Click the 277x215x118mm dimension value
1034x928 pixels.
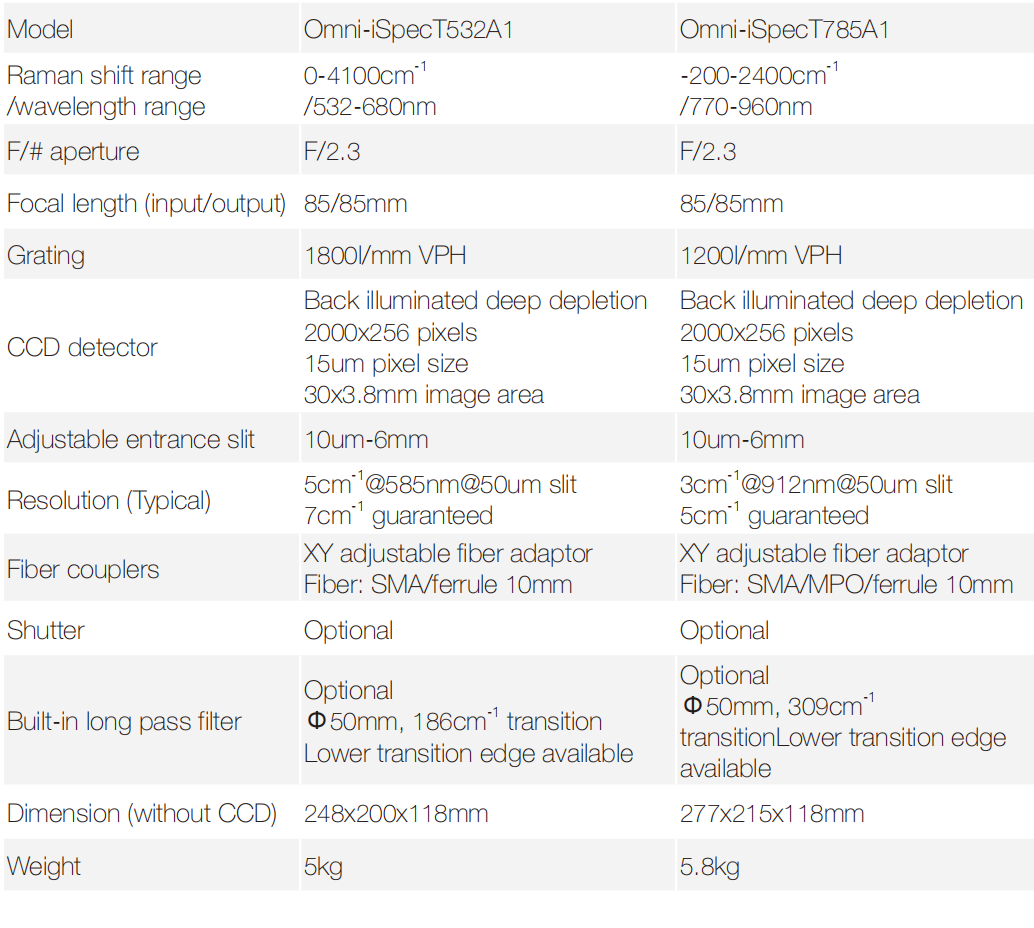(x=772, y=814)
